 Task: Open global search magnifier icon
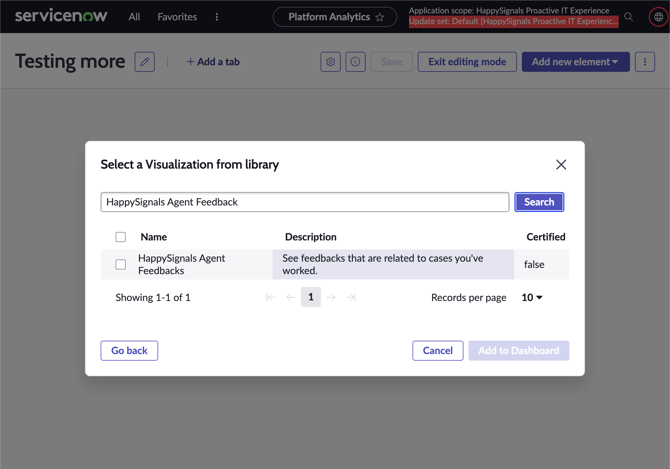(628, 17)
